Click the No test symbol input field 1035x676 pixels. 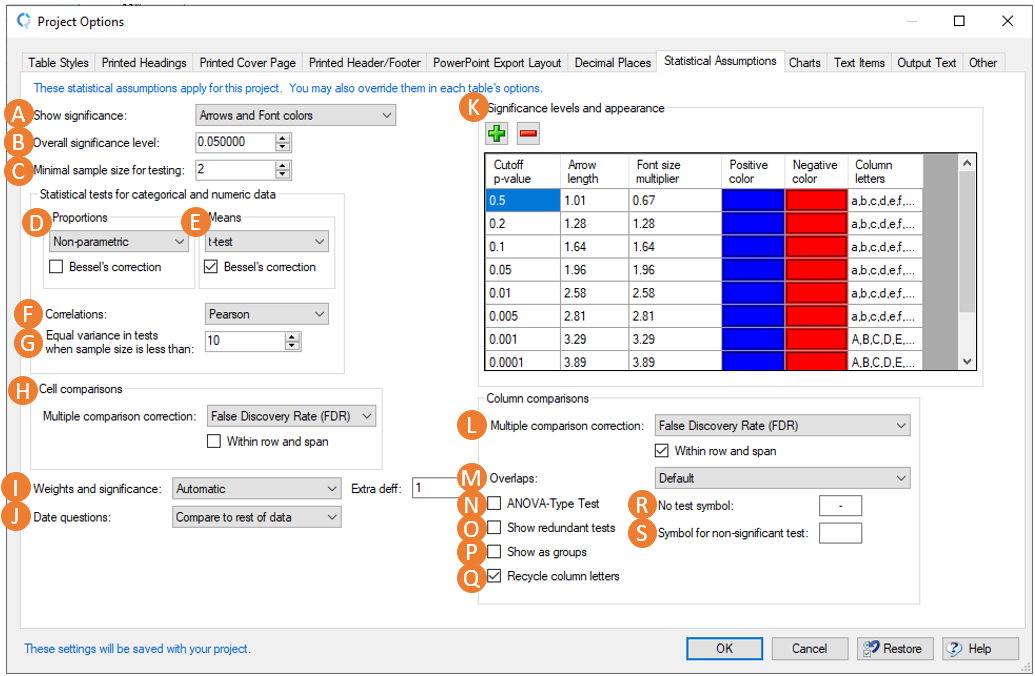pos(840,506)
